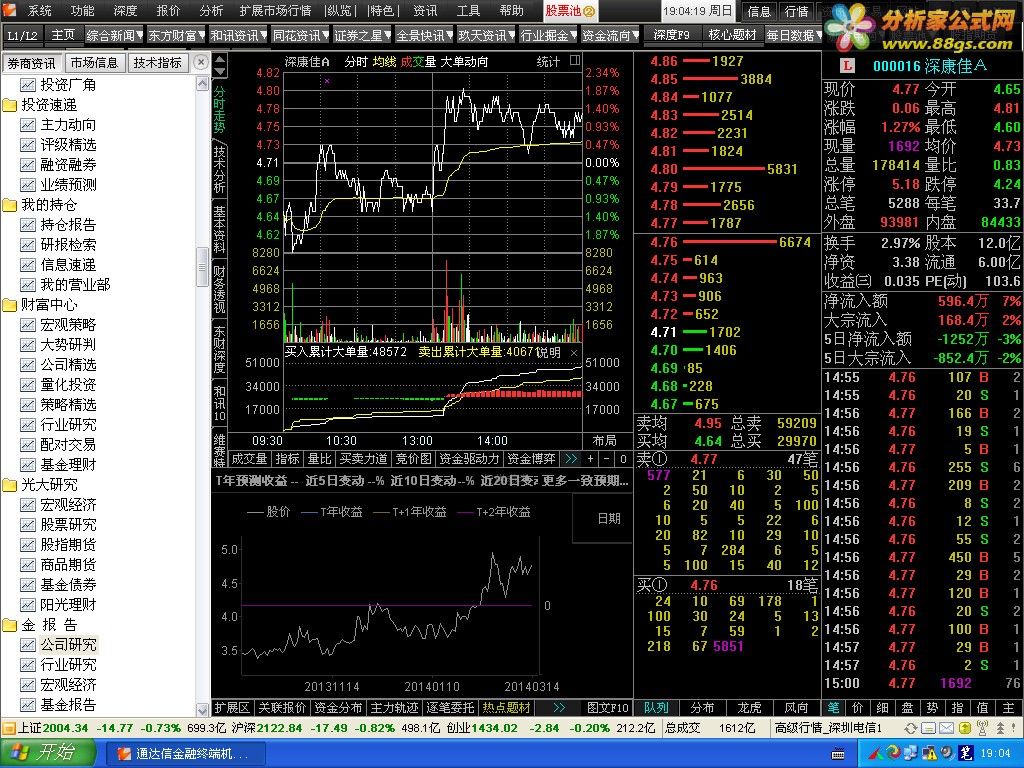Open the 资金流向 dropdown
Image resolution: width=1024 pixels, height=768 pixels.
coord(611,35)
